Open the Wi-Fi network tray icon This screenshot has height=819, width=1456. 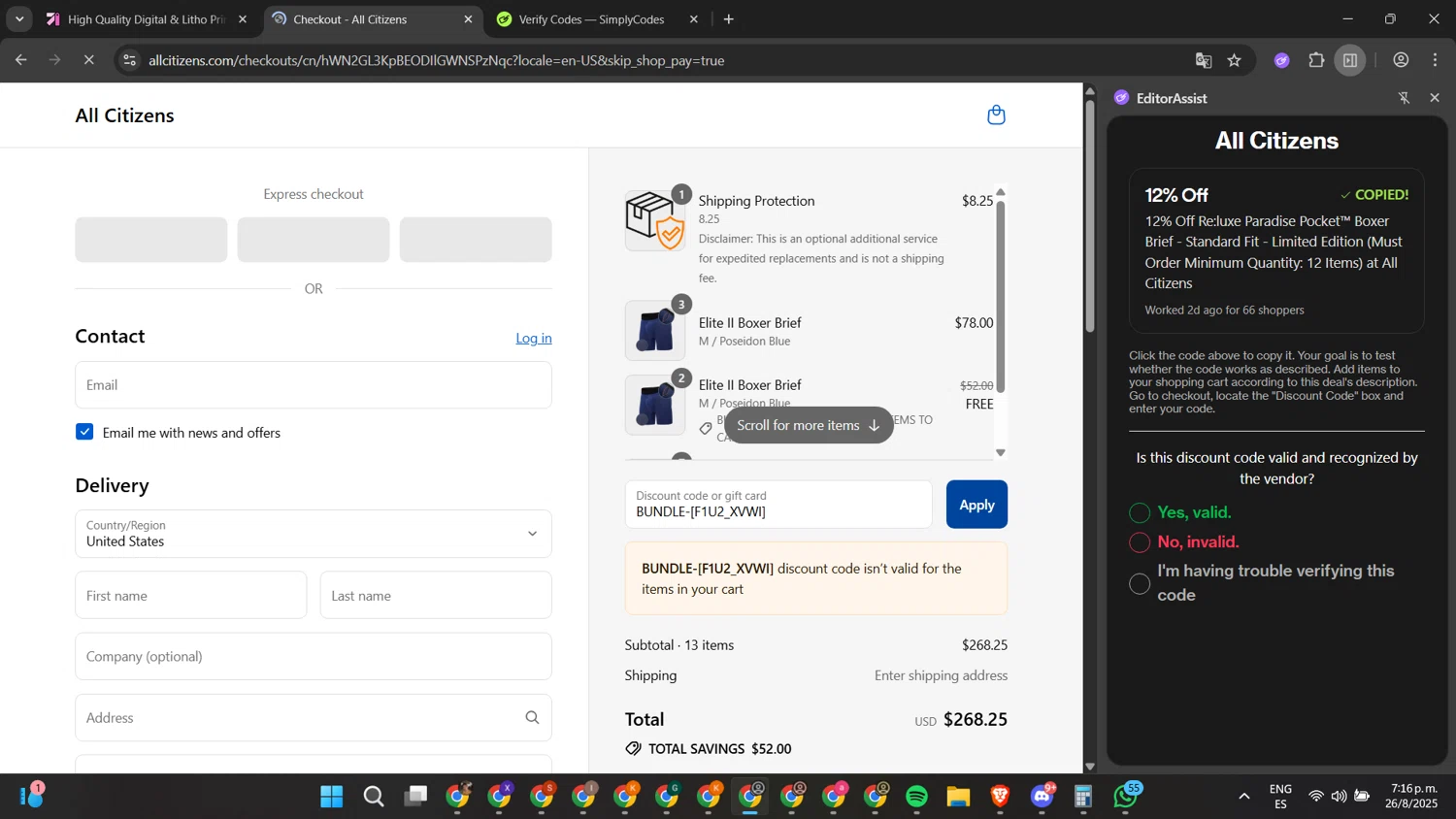click(x=1316, y=797)
